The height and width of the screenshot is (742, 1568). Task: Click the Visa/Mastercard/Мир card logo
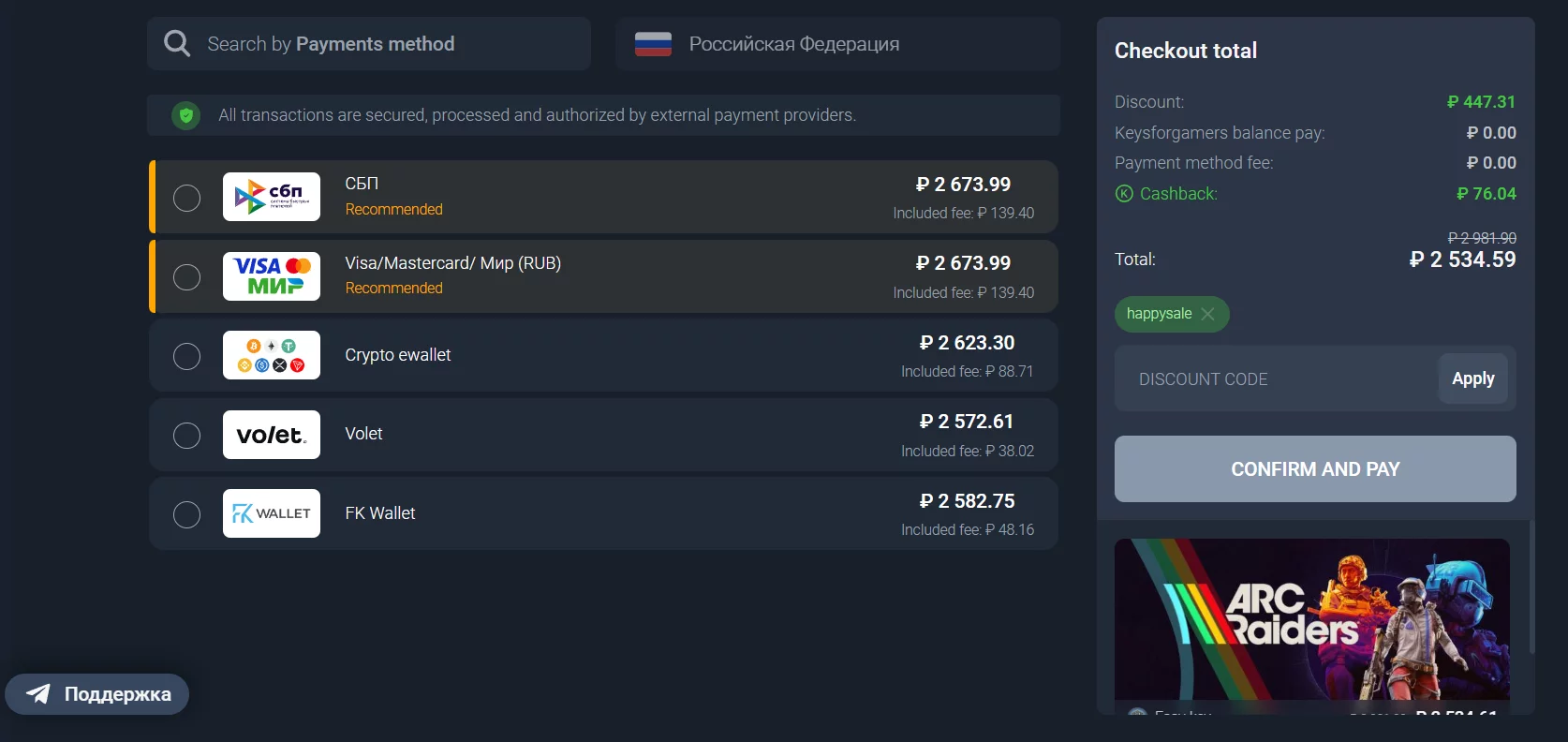tap(272, 276)
